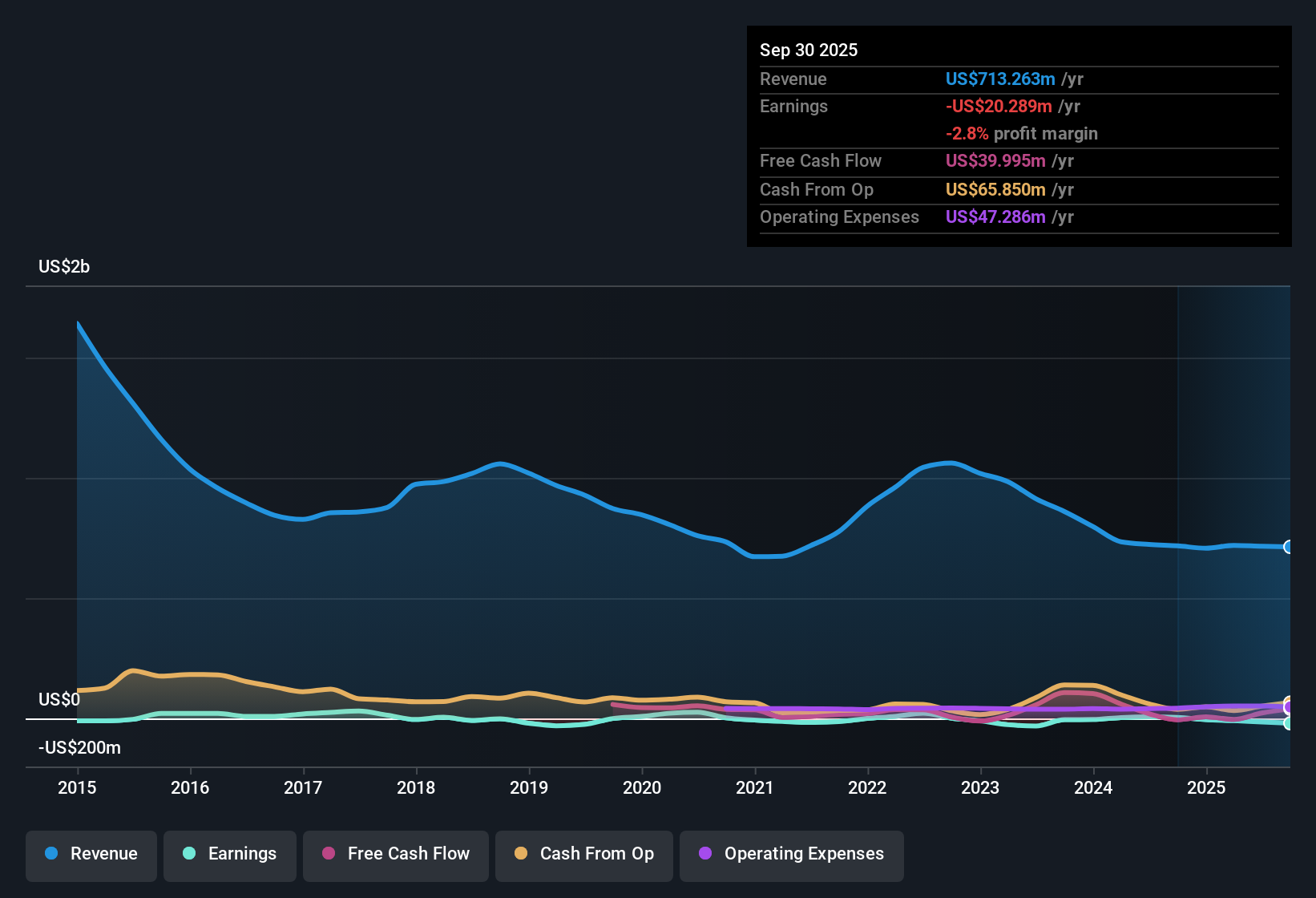Click the Cash From Op label in tooltip

point(817,189)
